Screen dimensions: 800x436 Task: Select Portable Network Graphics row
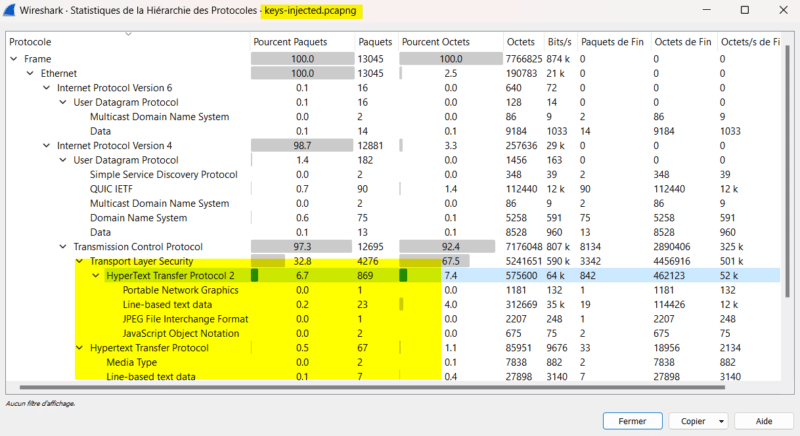point(393,290)
